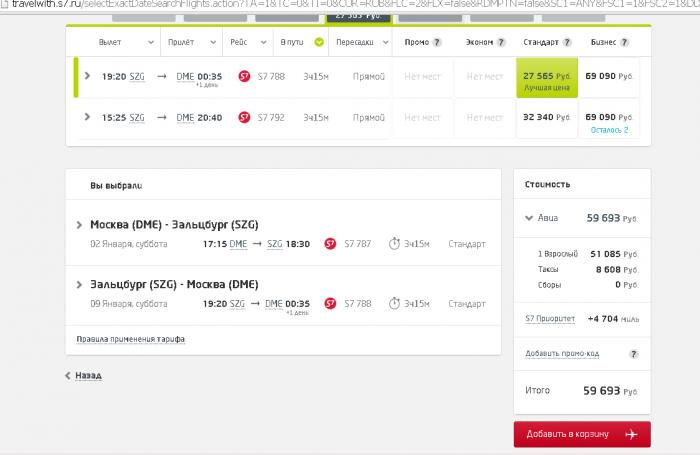Click the promo code help question mark
Viewport: 700px width, 455px height.
633,354
